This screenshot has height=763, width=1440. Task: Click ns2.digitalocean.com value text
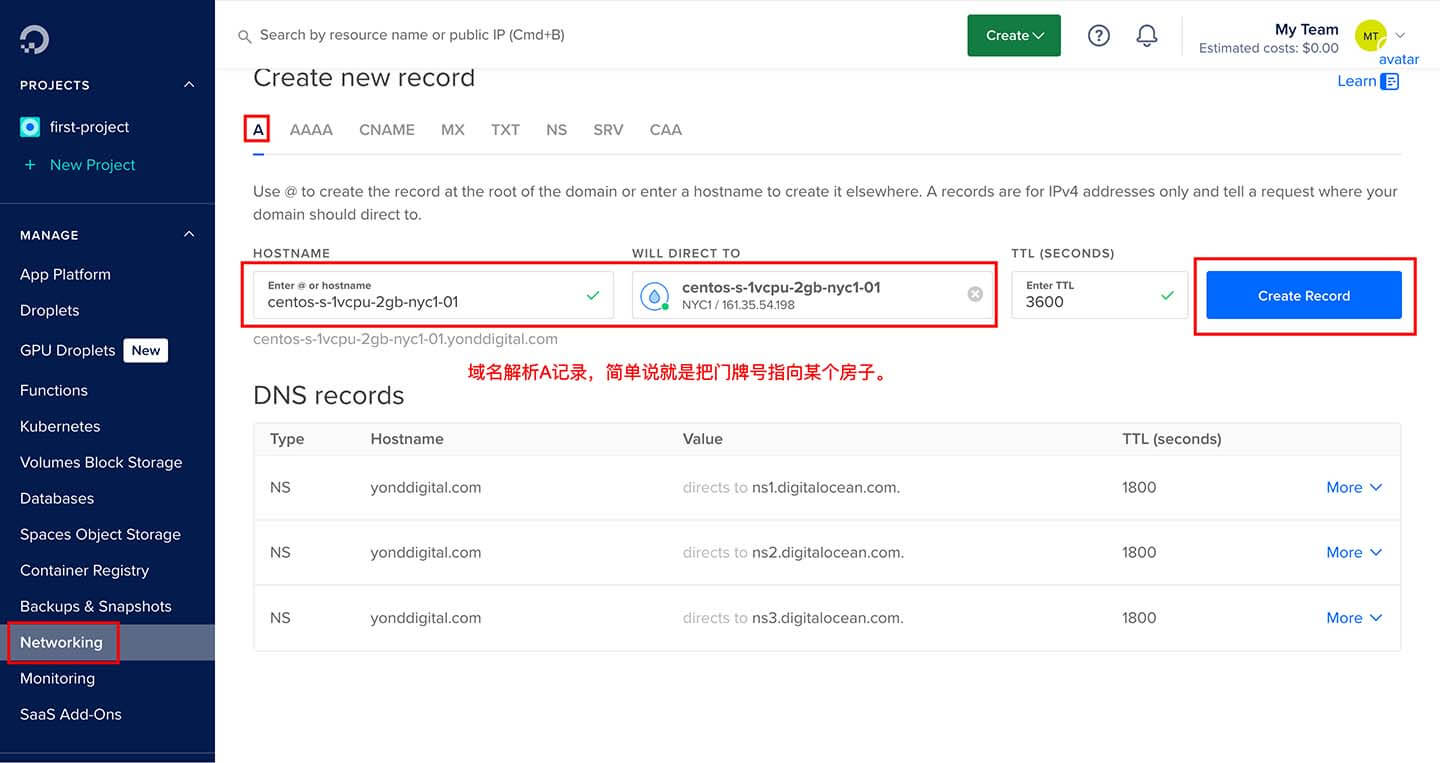click(828, 552)
